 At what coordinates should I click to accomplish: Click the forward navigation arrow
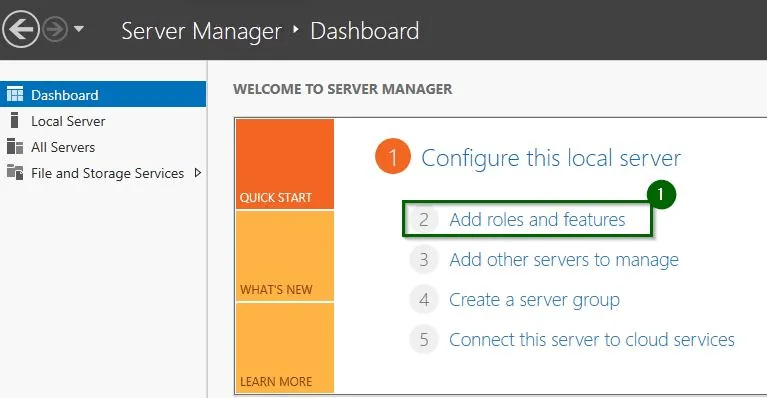(54, 30)
